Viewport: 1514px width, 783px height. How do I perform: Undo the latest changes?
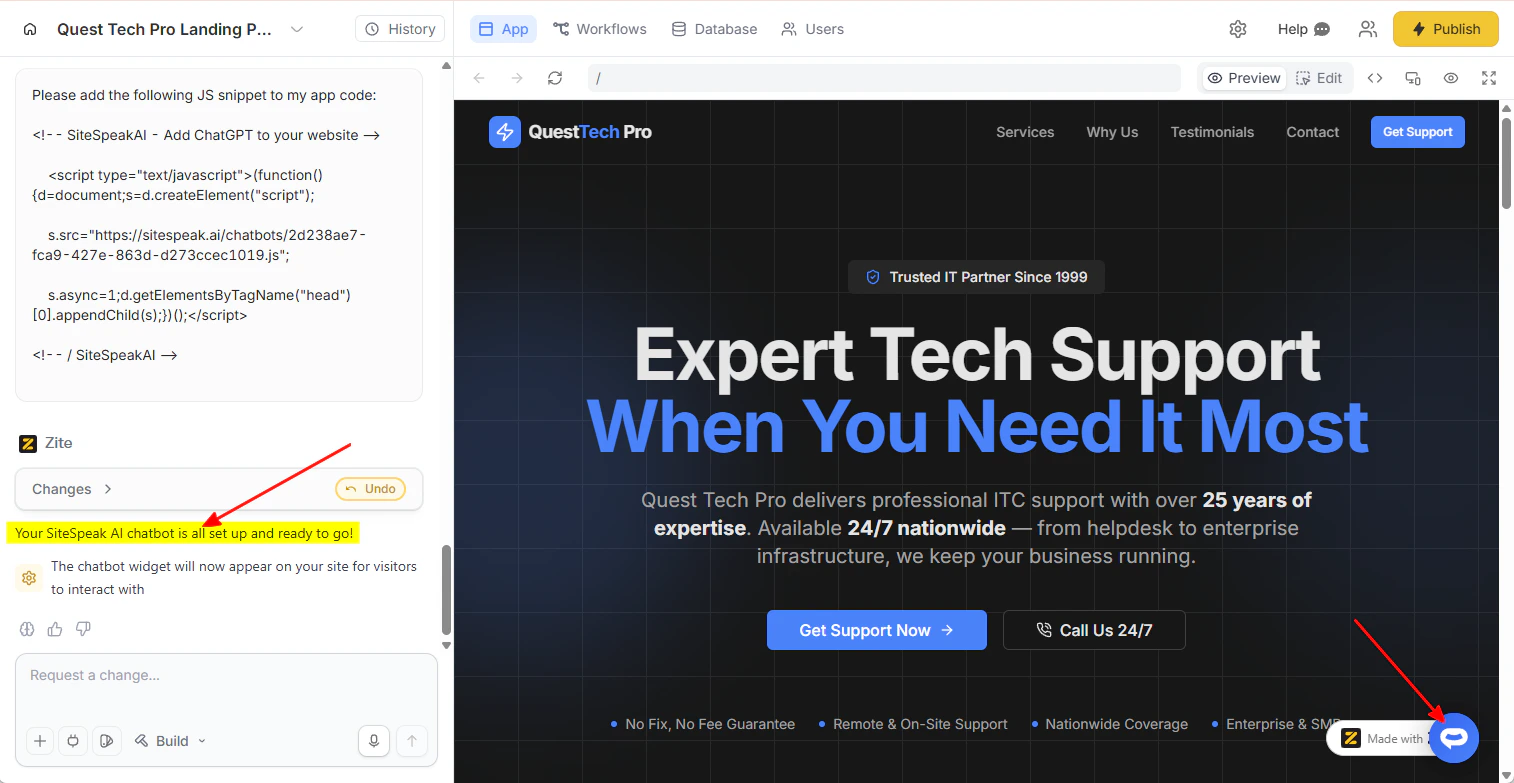(x=370, y=489)
